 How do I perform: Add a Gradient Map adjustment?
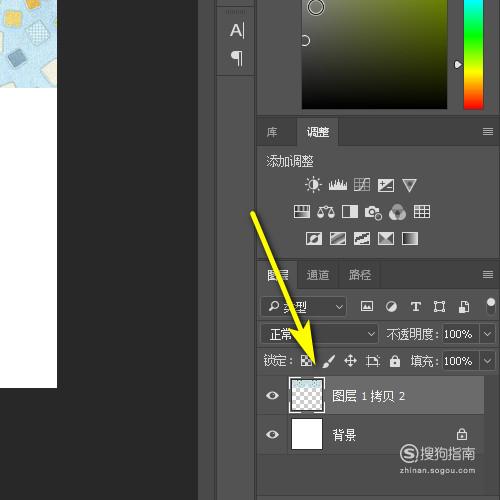tap(410, 239)
